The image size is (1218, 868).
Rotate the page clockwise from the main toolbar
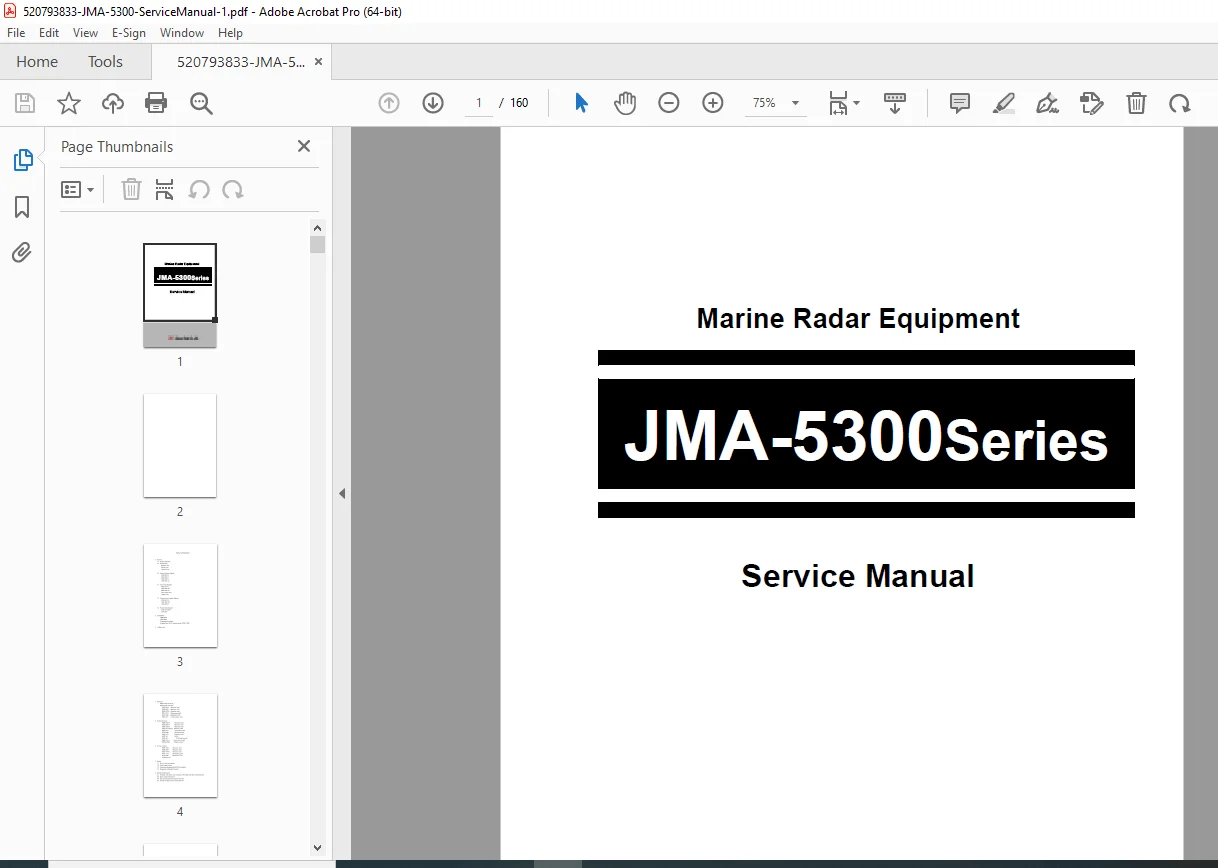pos(1180,103)
